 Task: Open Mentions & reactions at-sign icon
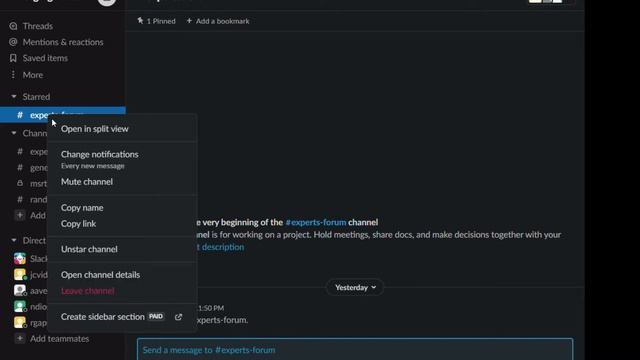[x=13, y=42]
